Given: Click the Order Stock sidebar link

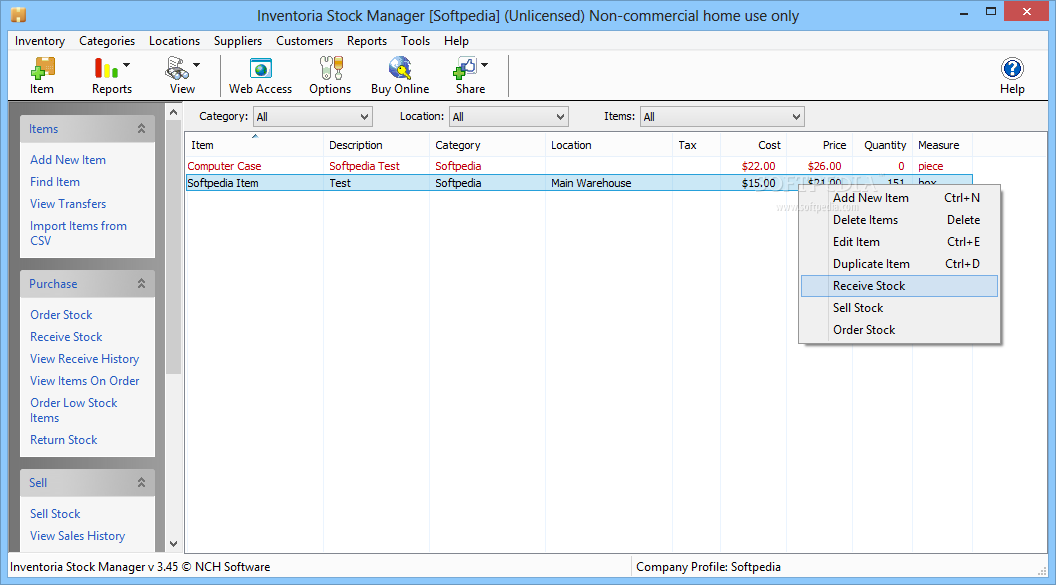Looking at the screenshot, I should [61, 314].
